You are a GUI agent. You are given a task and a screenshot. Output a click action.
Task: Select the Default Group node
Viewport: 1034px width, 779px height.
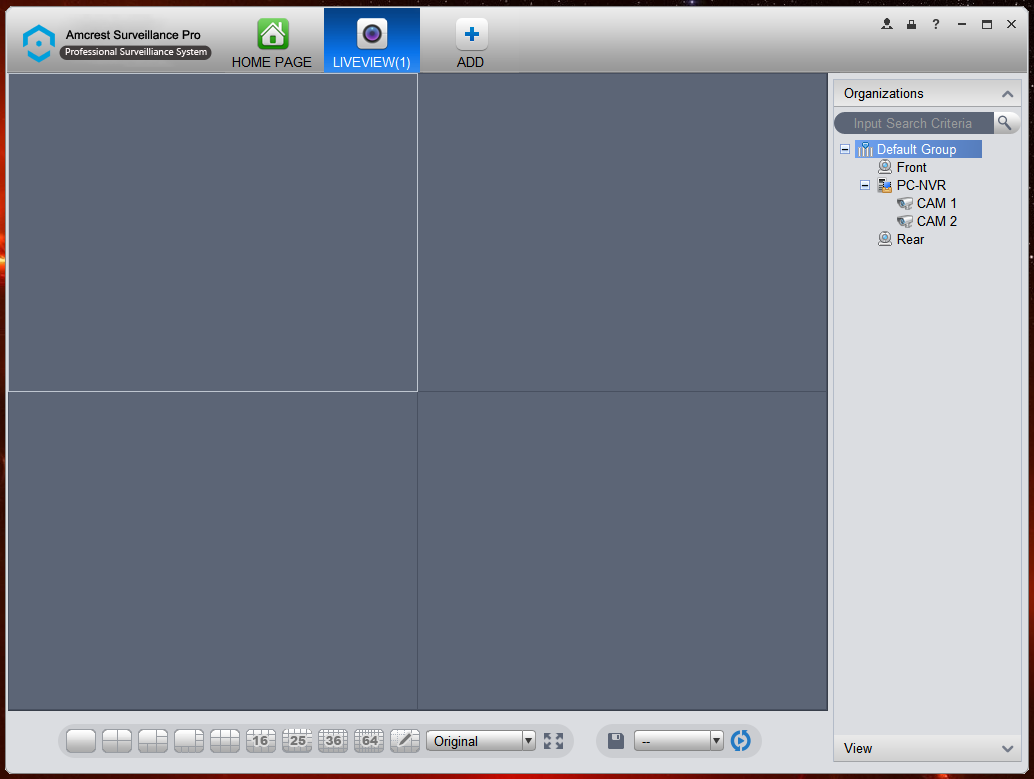[x=918, y=149]
